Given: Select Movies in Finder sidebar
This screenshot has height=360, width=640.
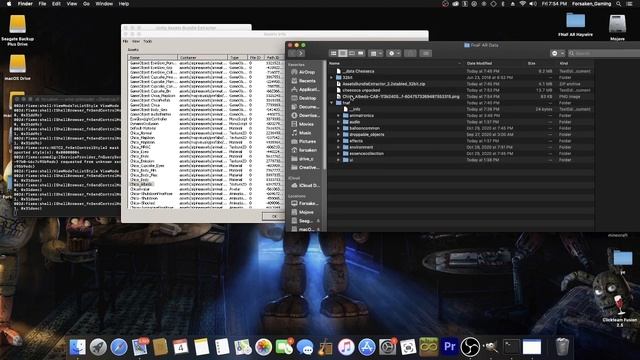Looking at the screenshot, I should (x=306, y=124).
